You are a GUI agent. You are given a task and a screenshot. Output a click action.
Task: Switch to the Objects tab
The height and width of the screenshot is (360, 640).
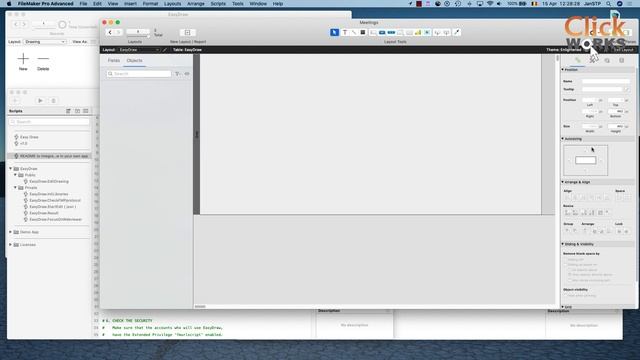pos(134,60)
